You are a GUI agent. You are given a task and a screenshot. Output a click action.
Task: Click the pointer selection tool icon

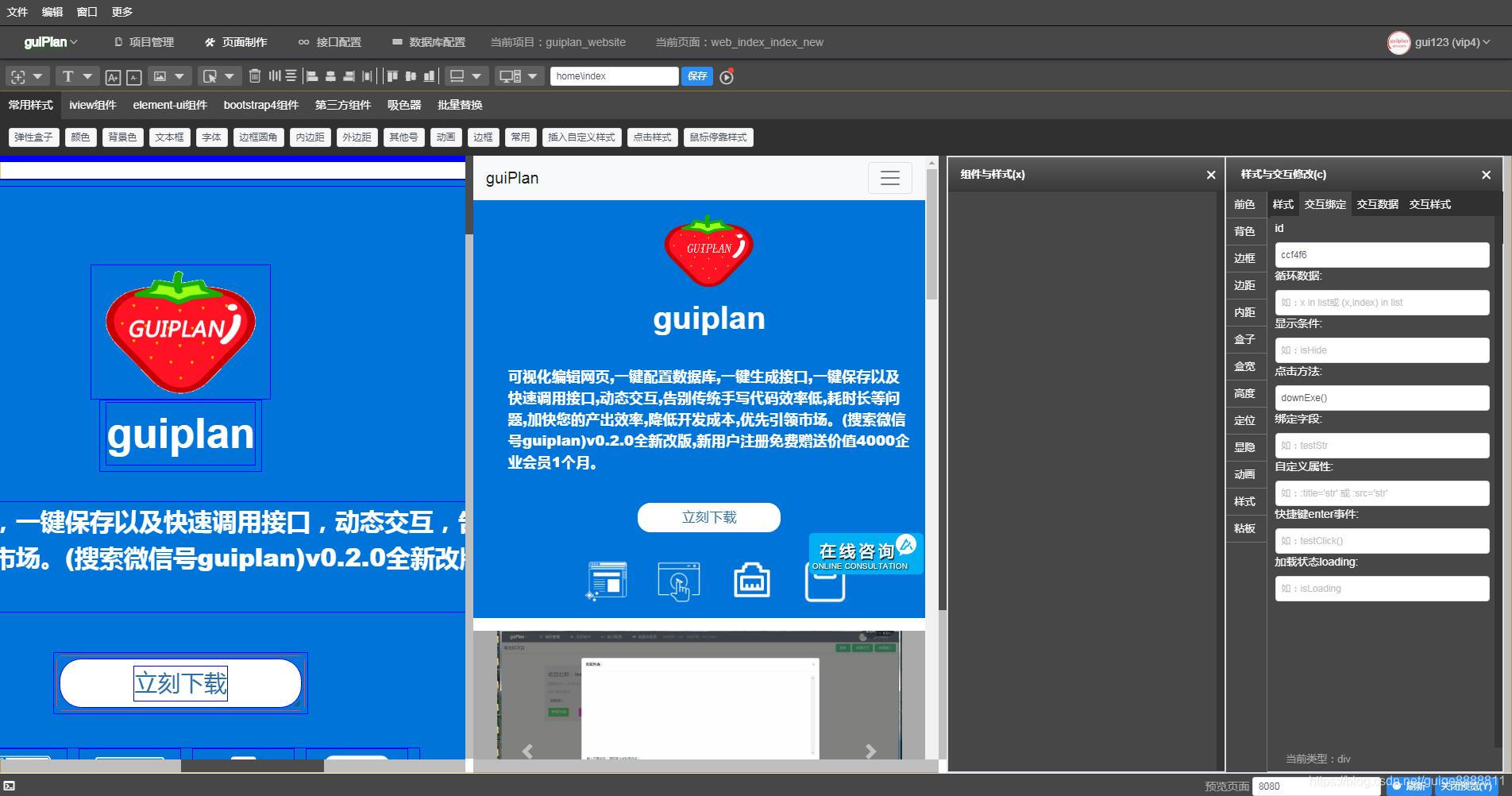coord(210,76)
